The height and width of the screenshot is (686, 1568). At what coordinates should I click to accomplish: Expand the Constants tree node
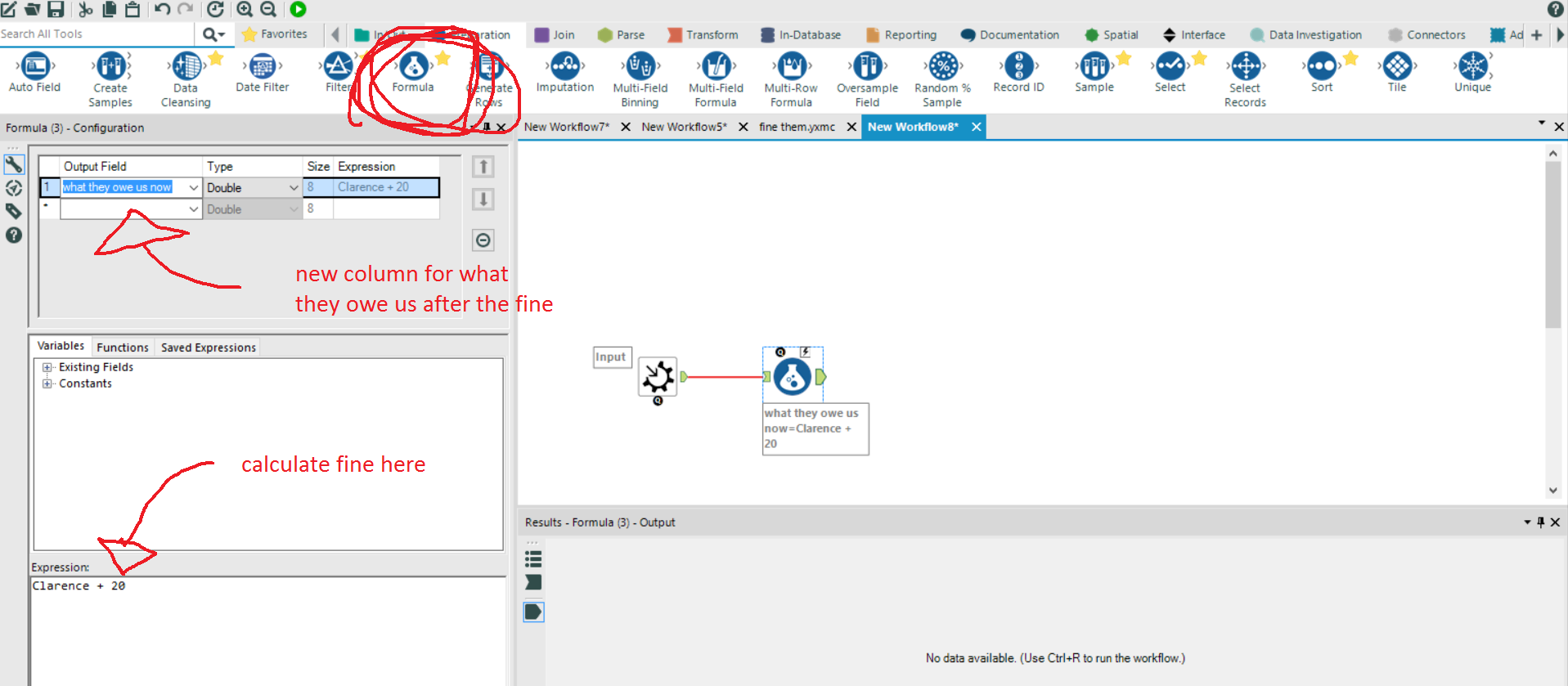point(47,383)
